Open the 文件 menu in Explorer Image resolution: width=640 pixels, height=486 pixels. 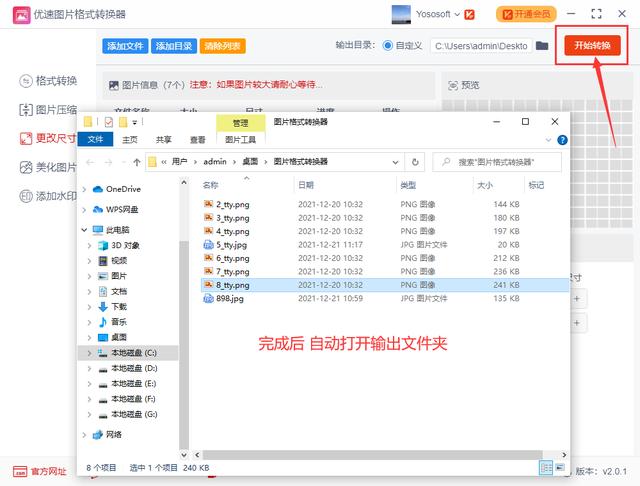coord(95,140)
